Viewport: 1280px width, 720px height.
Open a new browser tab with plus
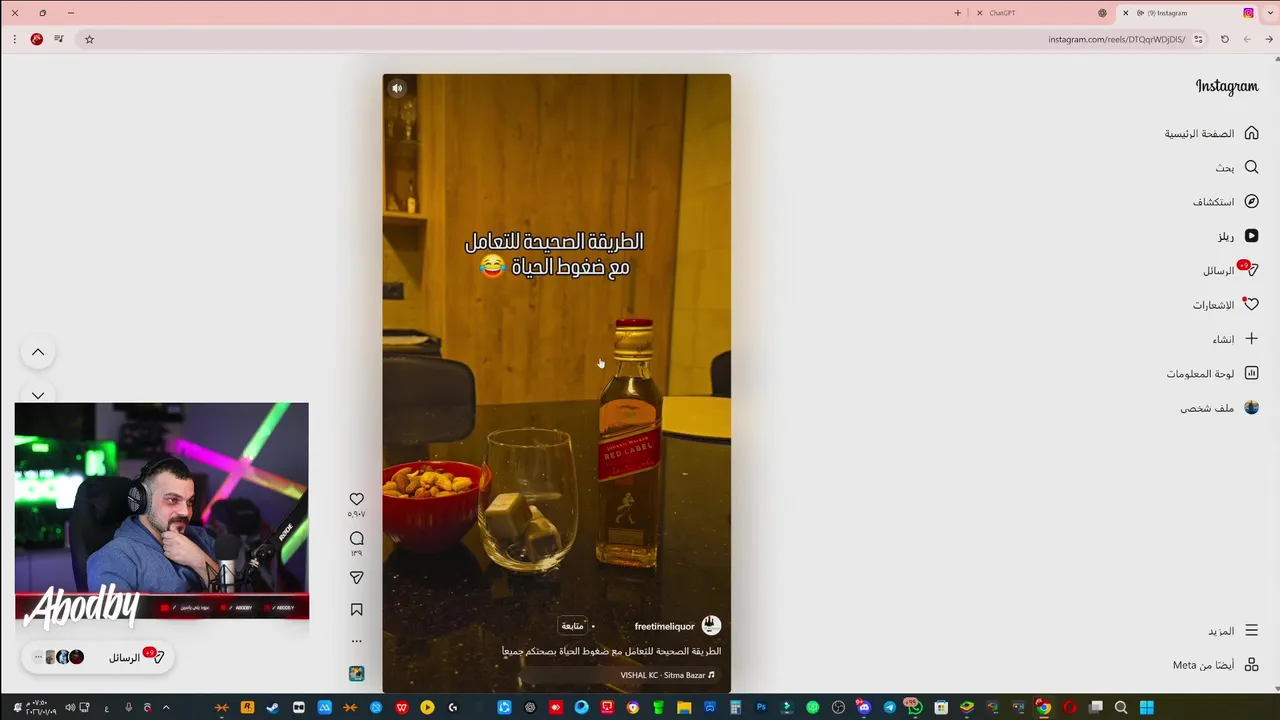957,13
